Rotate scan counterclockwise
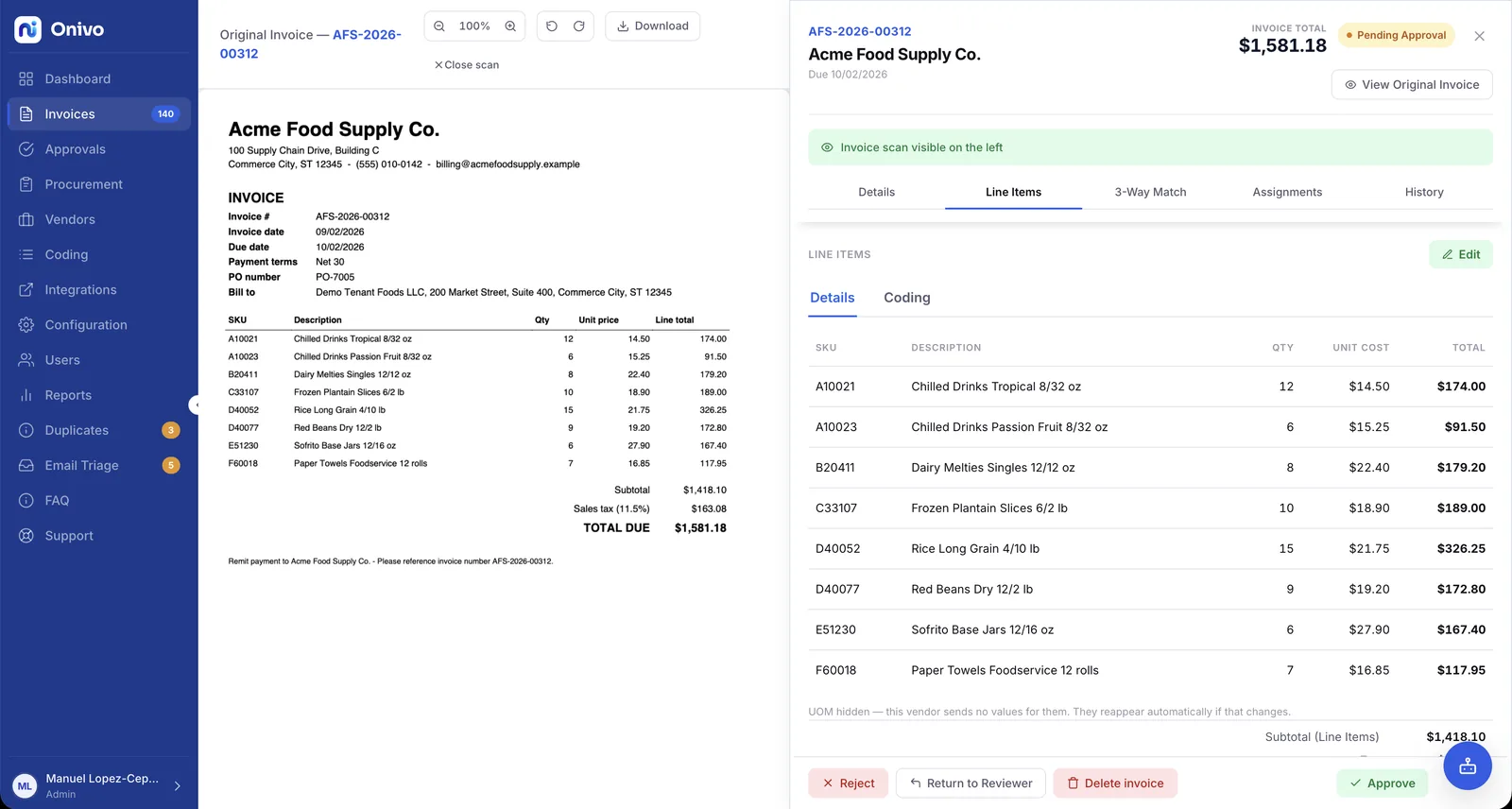This screenshot has width=1512, height=809. 552,26
